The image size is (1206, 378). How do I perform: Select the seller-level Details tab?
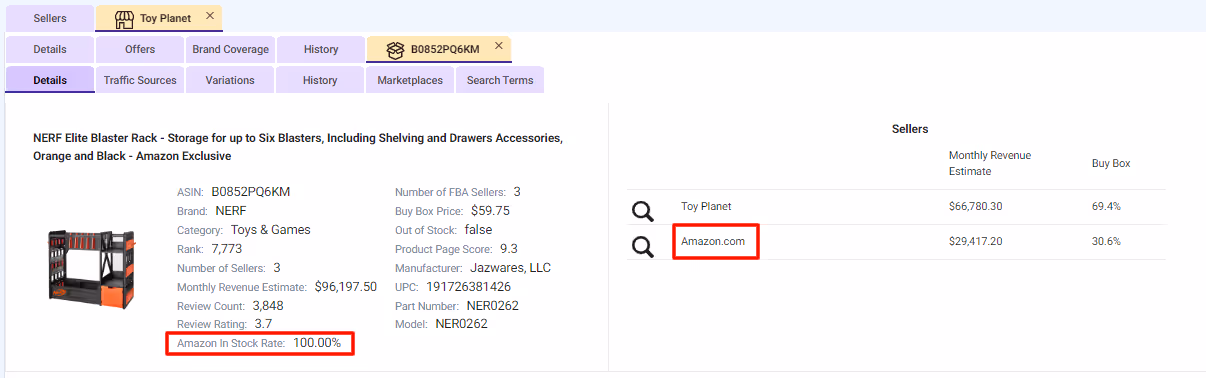point(50,49)
